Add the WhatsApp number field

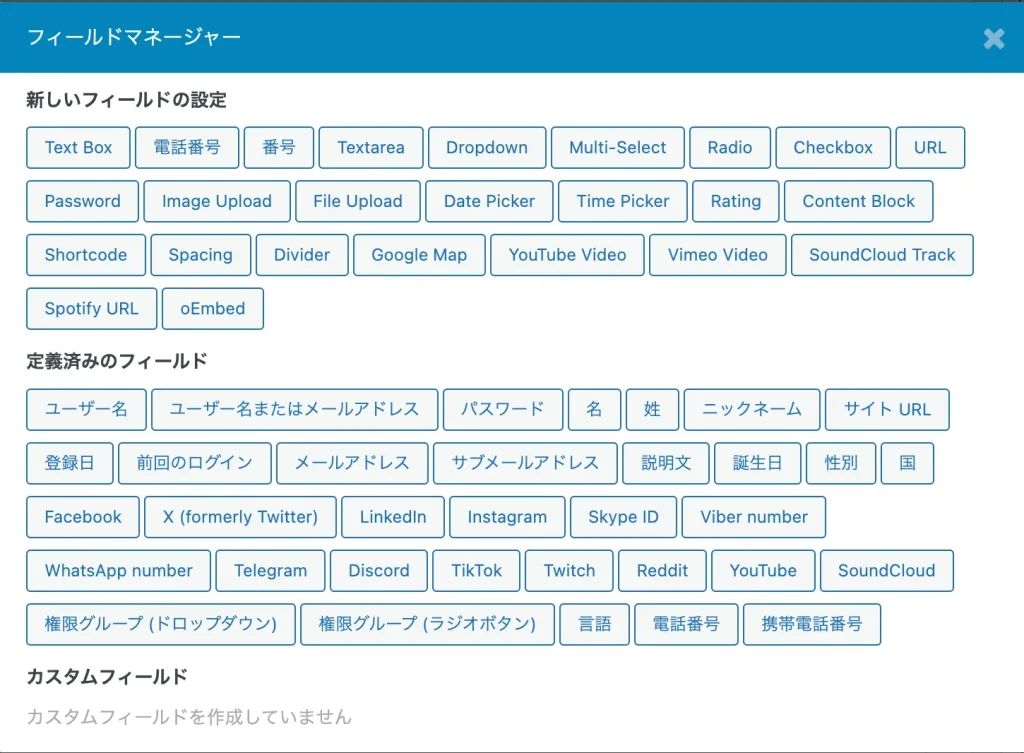pos(118,571)
